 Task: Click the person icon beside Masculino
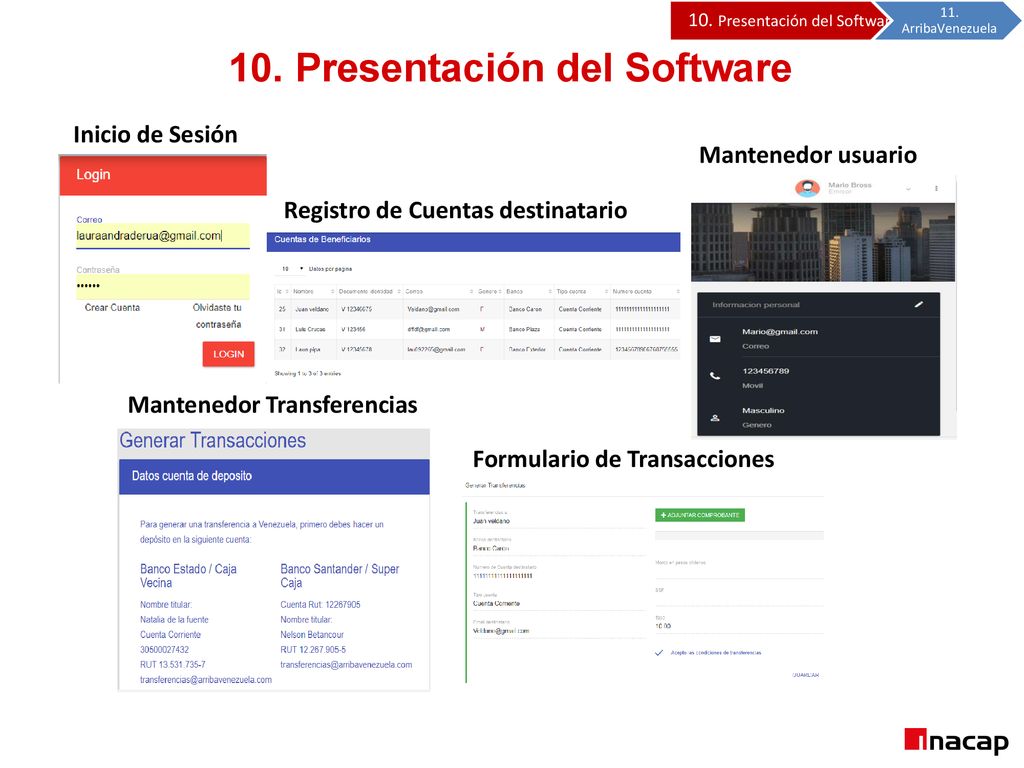[x=715, y=417]
